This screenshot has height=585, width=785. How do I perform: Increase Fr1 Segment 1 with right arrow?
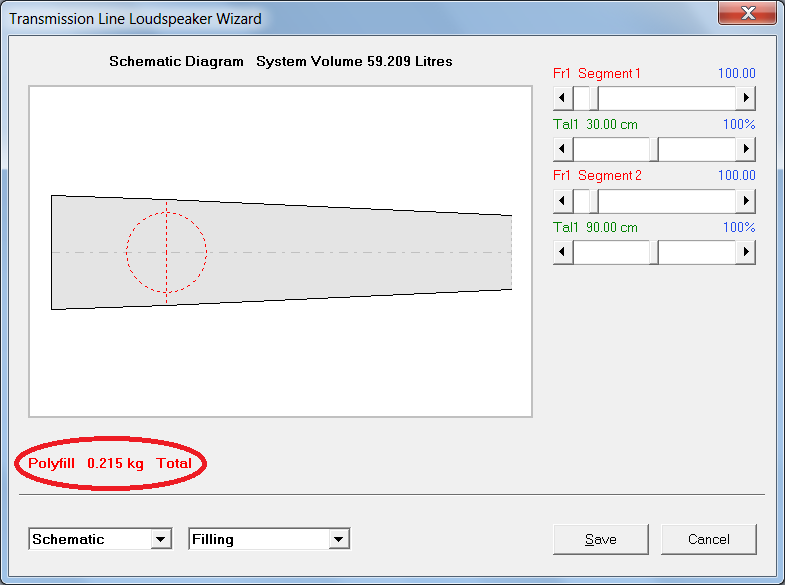[745, 98]
